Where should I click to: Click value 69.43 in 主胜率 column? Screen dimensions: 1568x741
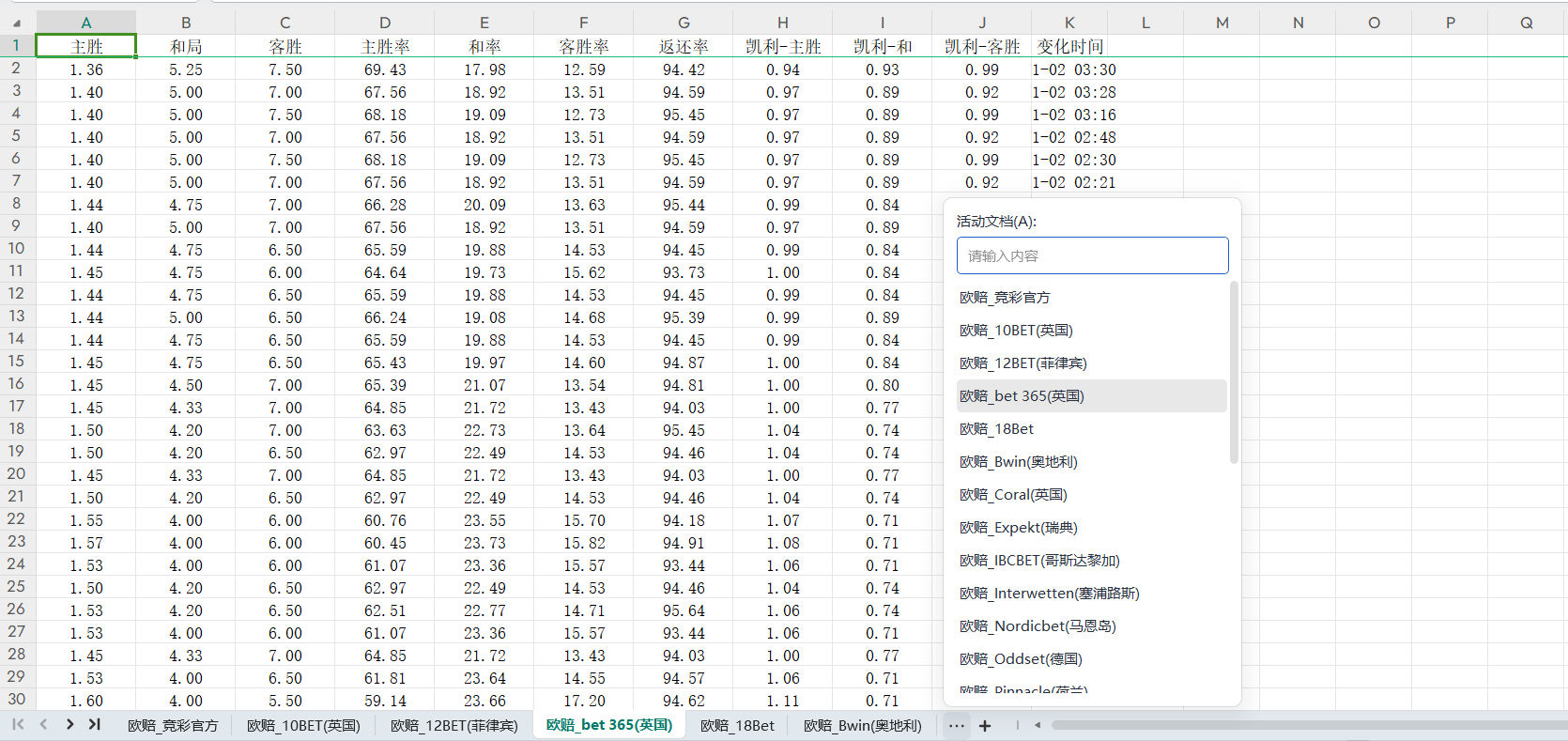point(385,69)
